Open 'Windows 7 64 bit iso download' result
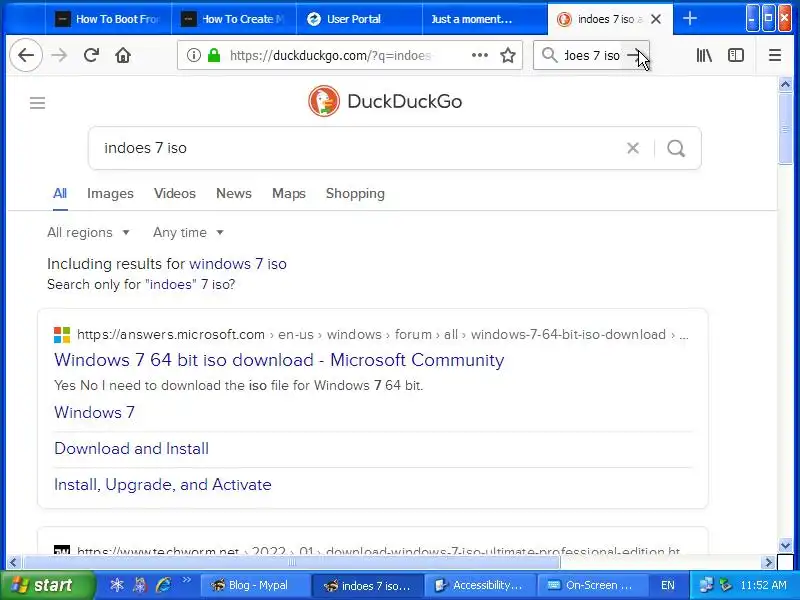The height and width of the screenshot is (600, 800). point(279,360)
